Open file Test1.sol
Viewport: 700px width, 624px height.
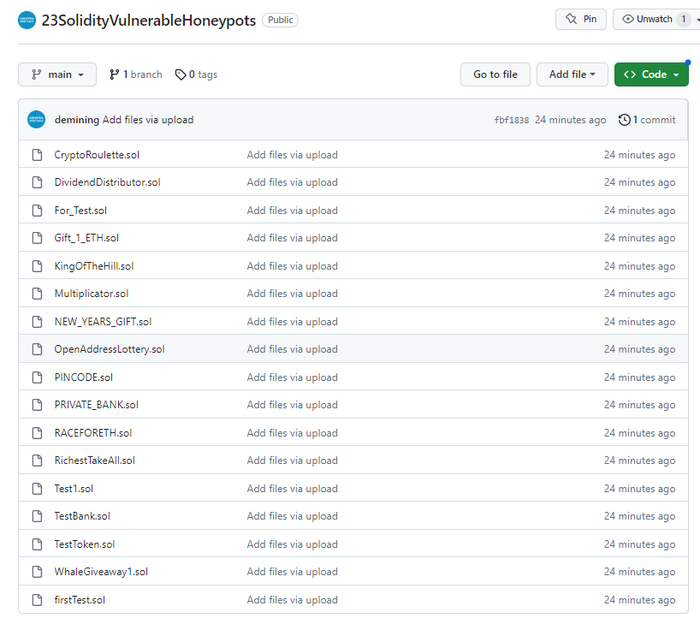pyautogui.click(x=74, y=489)
